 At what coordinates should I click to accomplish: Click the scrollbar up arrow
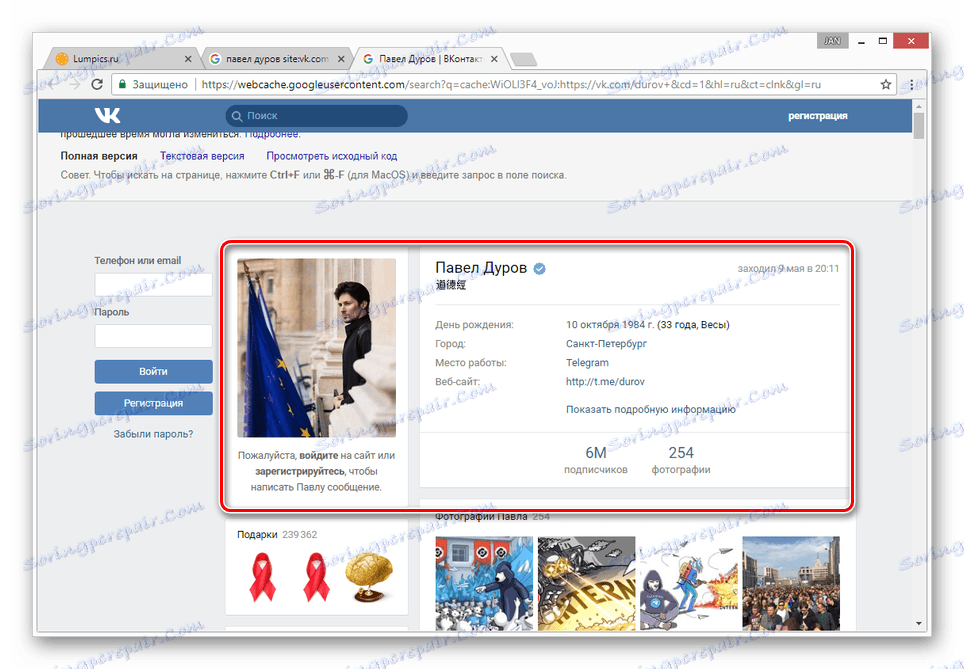pyautogui.click(x=919, y=106)
